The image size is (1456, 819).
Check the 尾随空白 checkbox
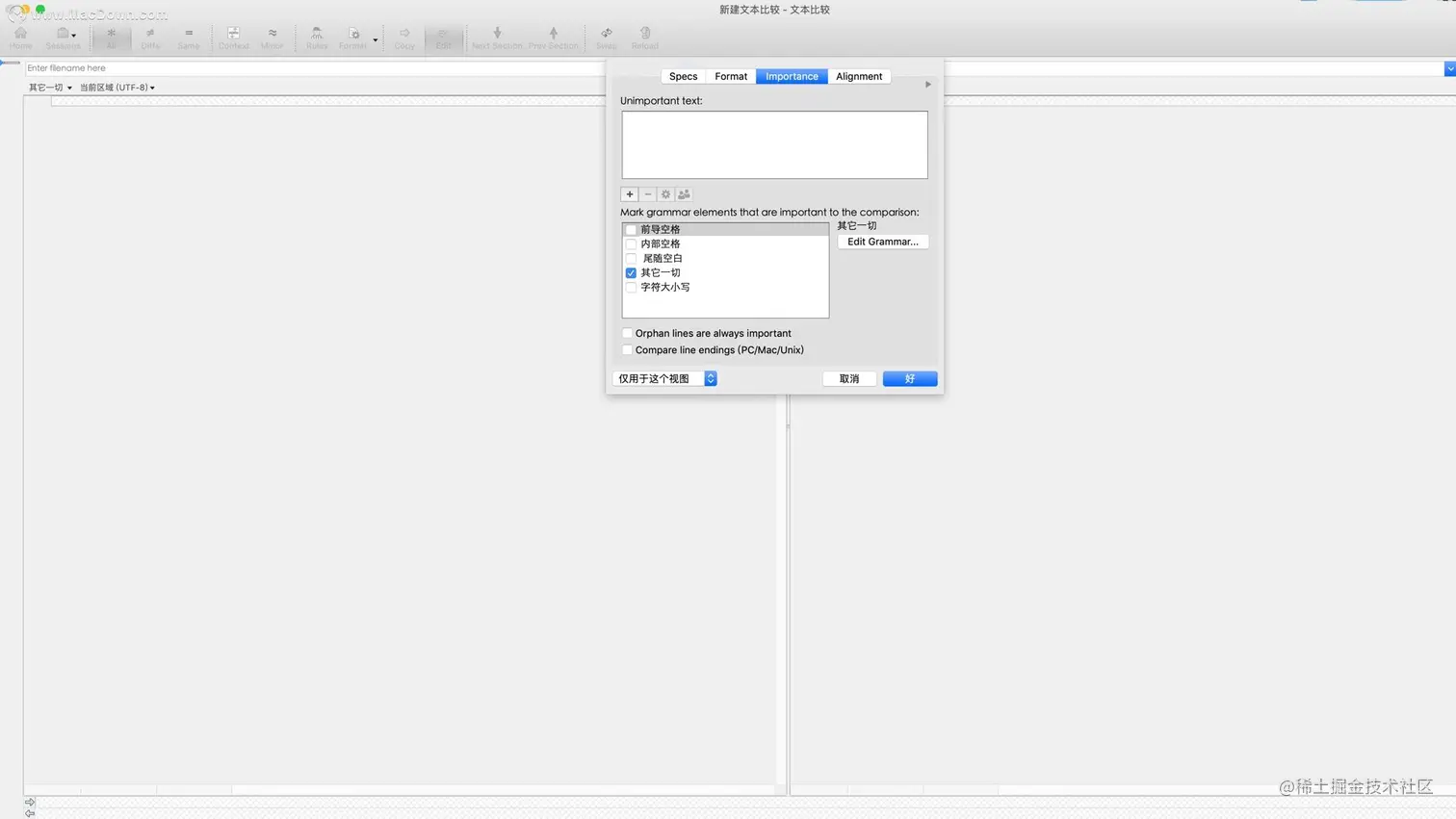(x=631, y=259)
